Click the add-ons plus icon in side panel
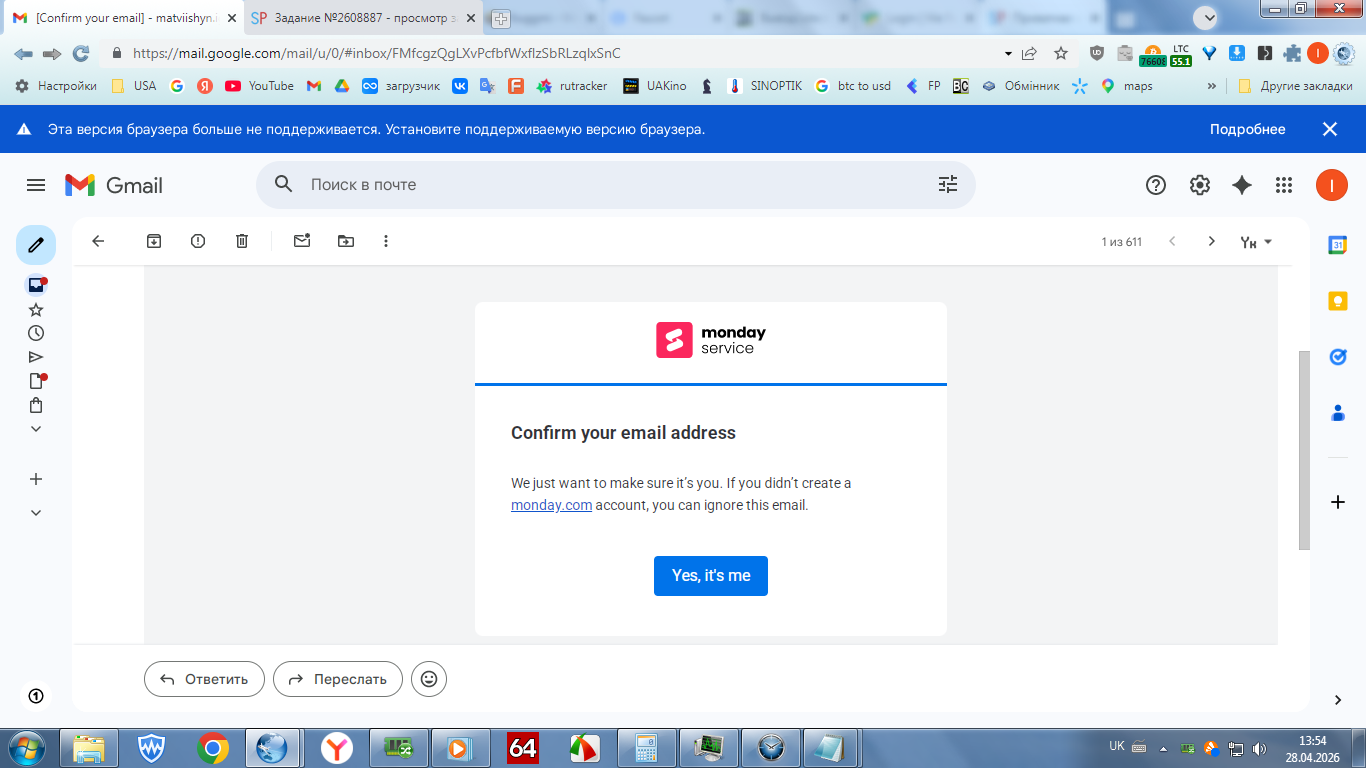Screen dimensions: 1366x768 (1338, 502)
